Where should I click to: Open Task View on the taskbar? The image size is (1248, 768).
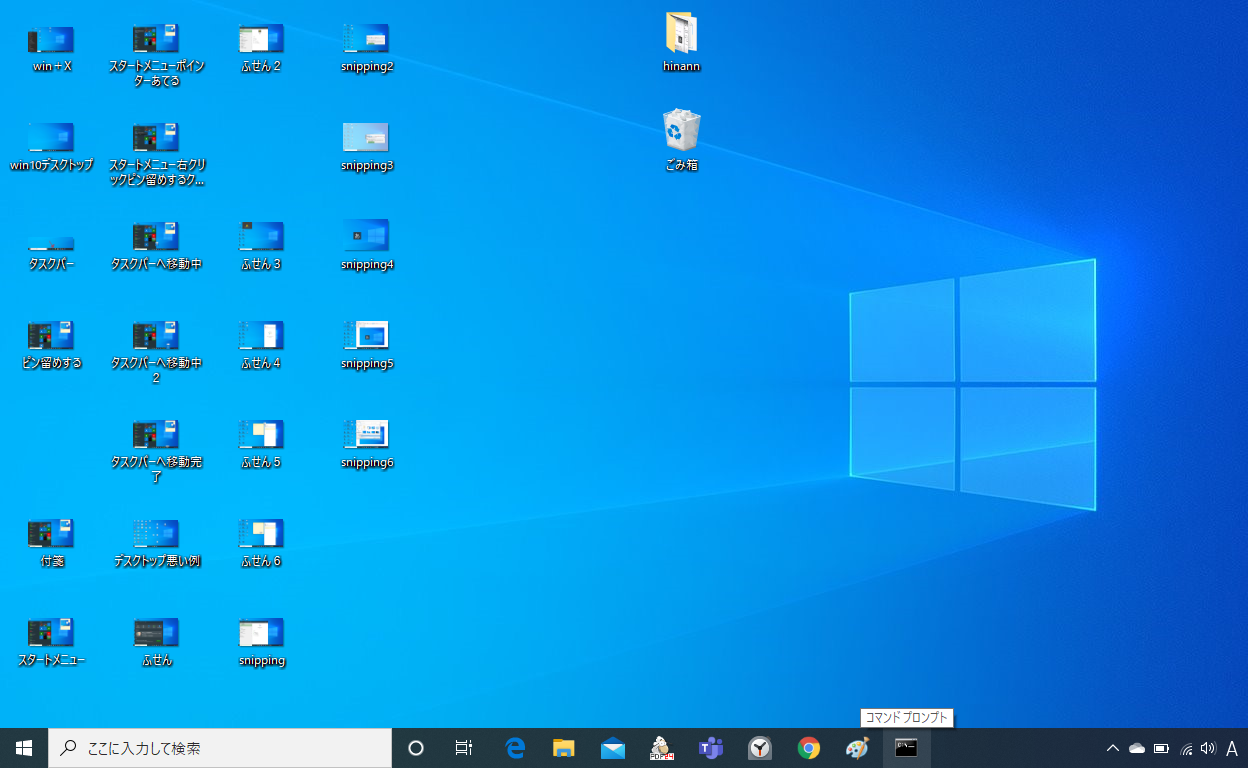click(x=464, y=748)
